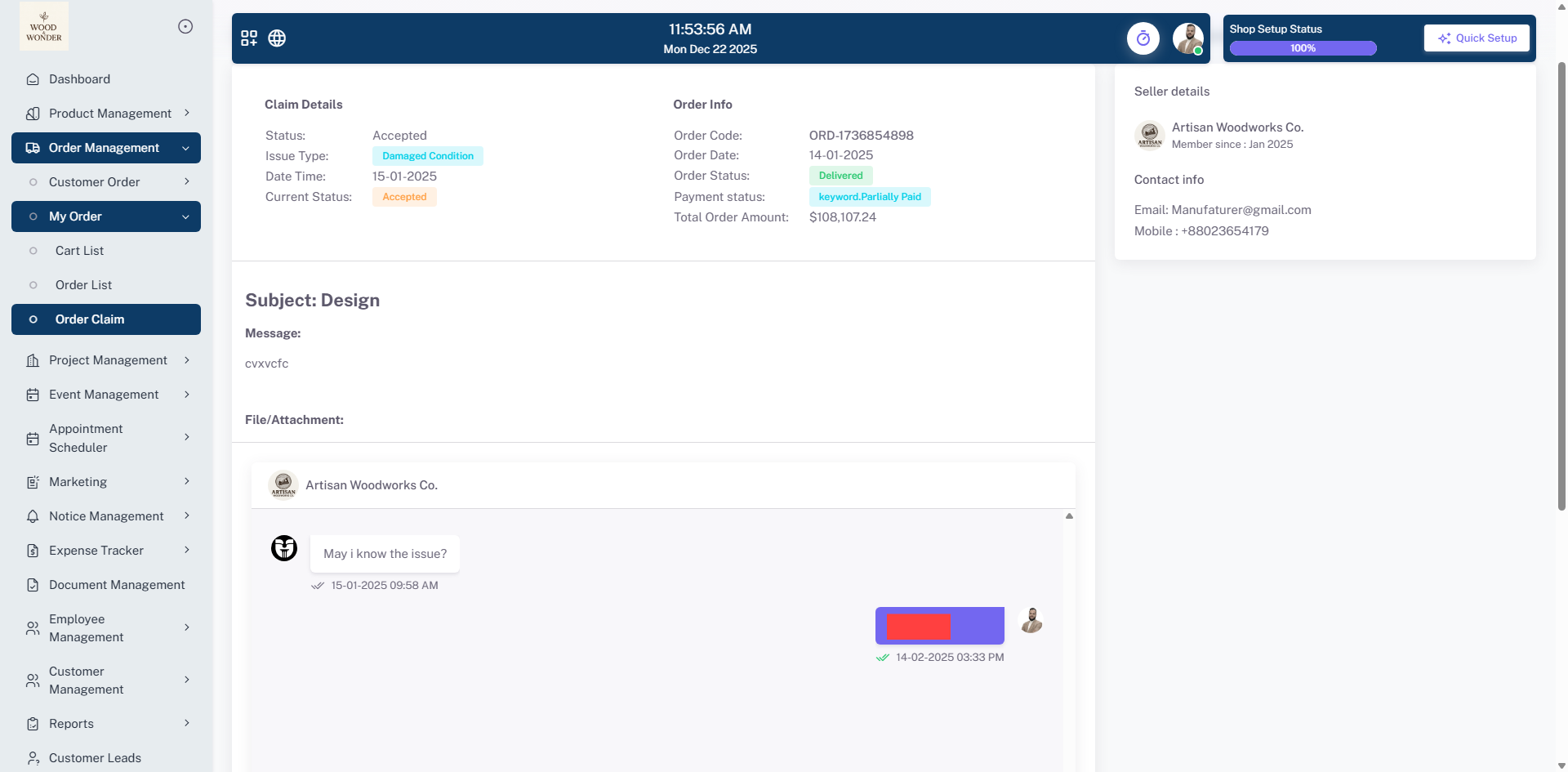Screen dimensions: 1568x772
Task: Click the Artisan Woodworks Co. seller name
Action: 1237,127
